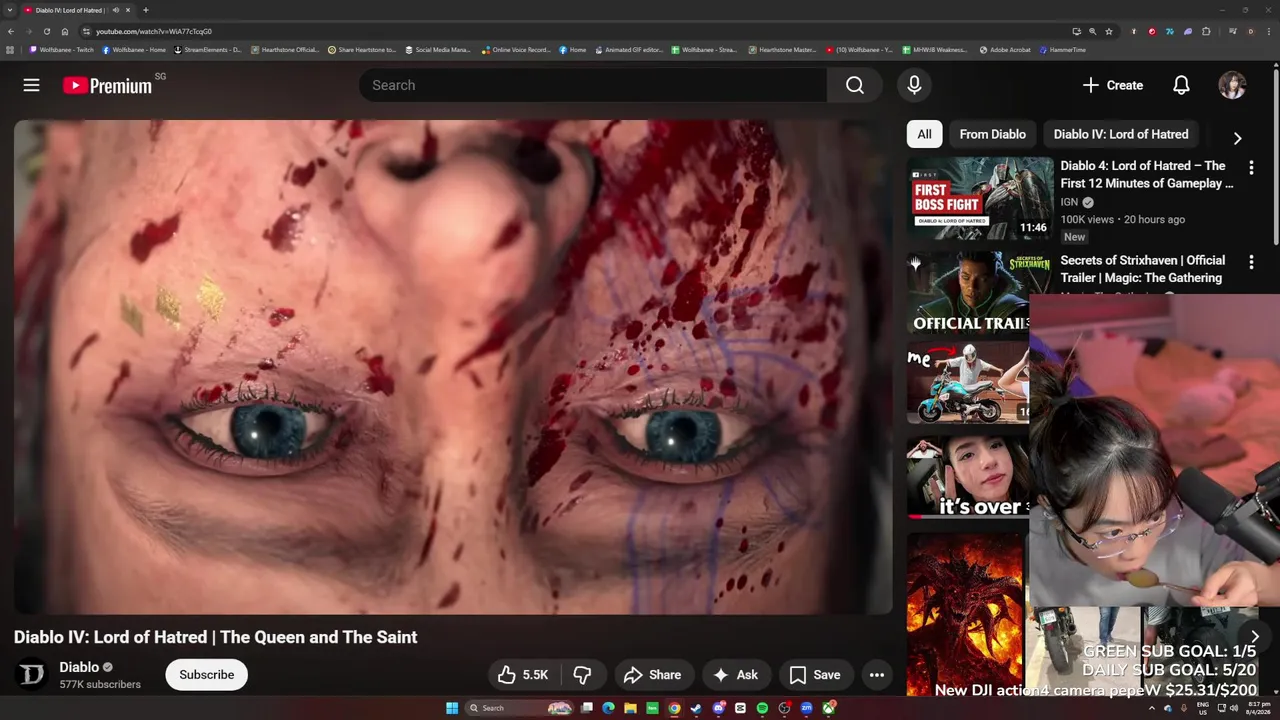Open the Adobe Acrobat bookmark

(1005, 49)
